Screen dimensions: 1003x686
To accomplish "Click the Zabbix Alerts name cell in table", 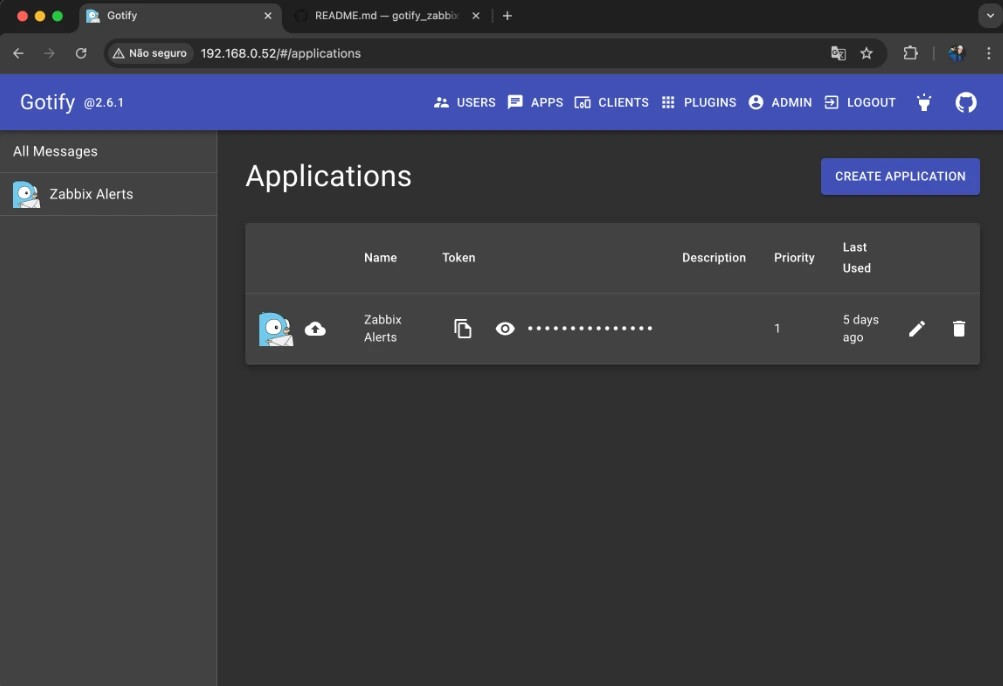I will click(x=383, y=328).
